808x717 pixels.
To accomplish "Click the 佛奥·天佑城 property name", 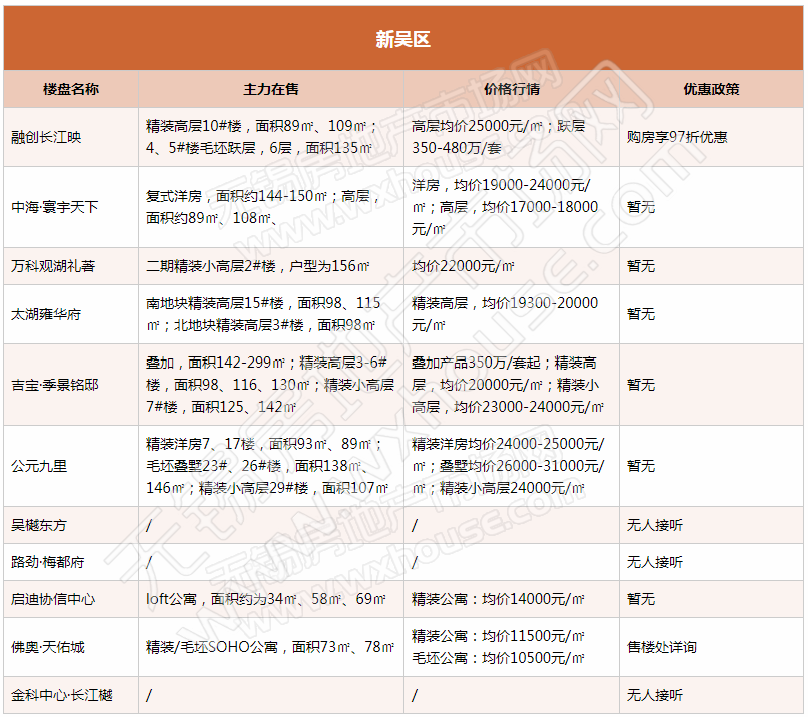I will click(47, 647).
